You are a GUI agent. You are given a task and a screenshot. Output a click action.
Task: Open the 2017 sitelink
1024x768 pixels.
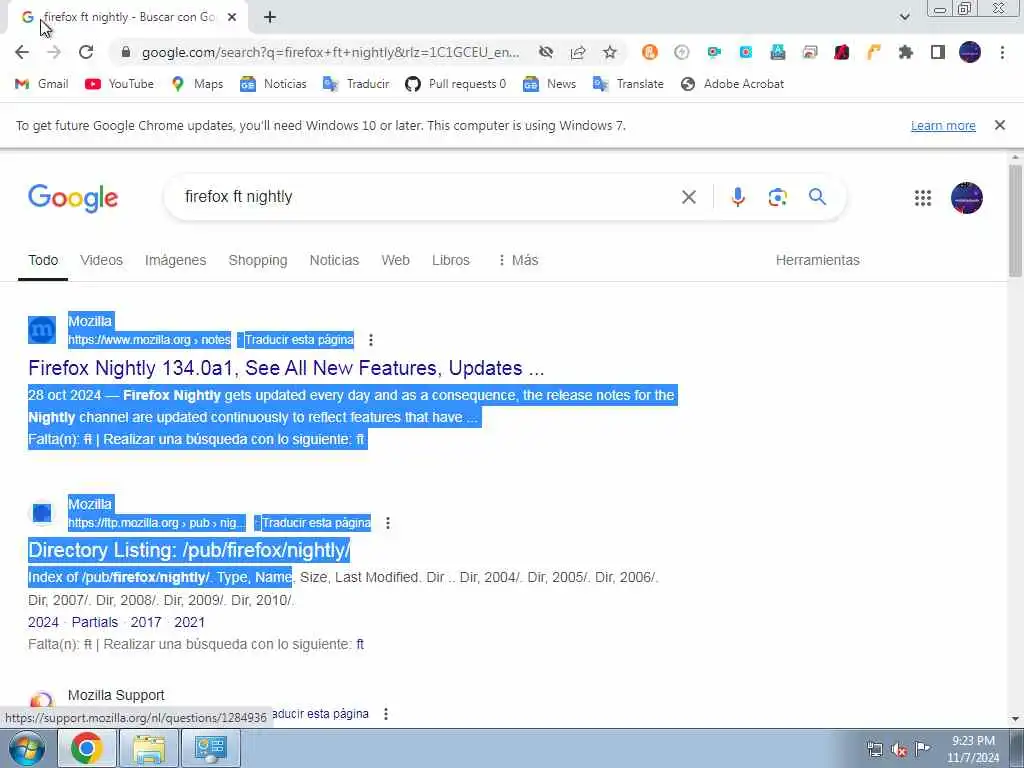pyautogui.click(x=146, y=622)
